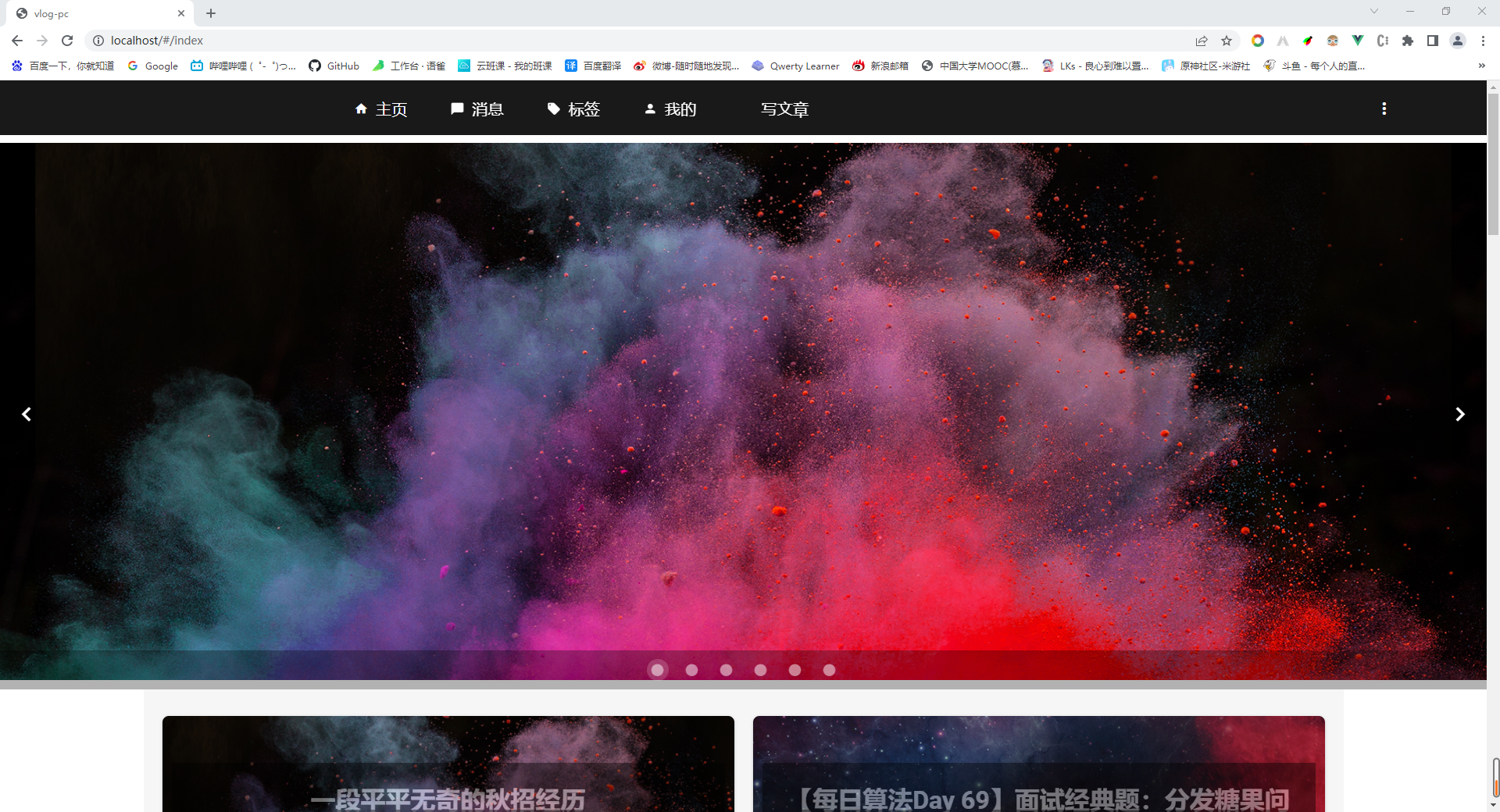
Task: Open the grey A-shaped extension icon
Action: [1283, 41]
